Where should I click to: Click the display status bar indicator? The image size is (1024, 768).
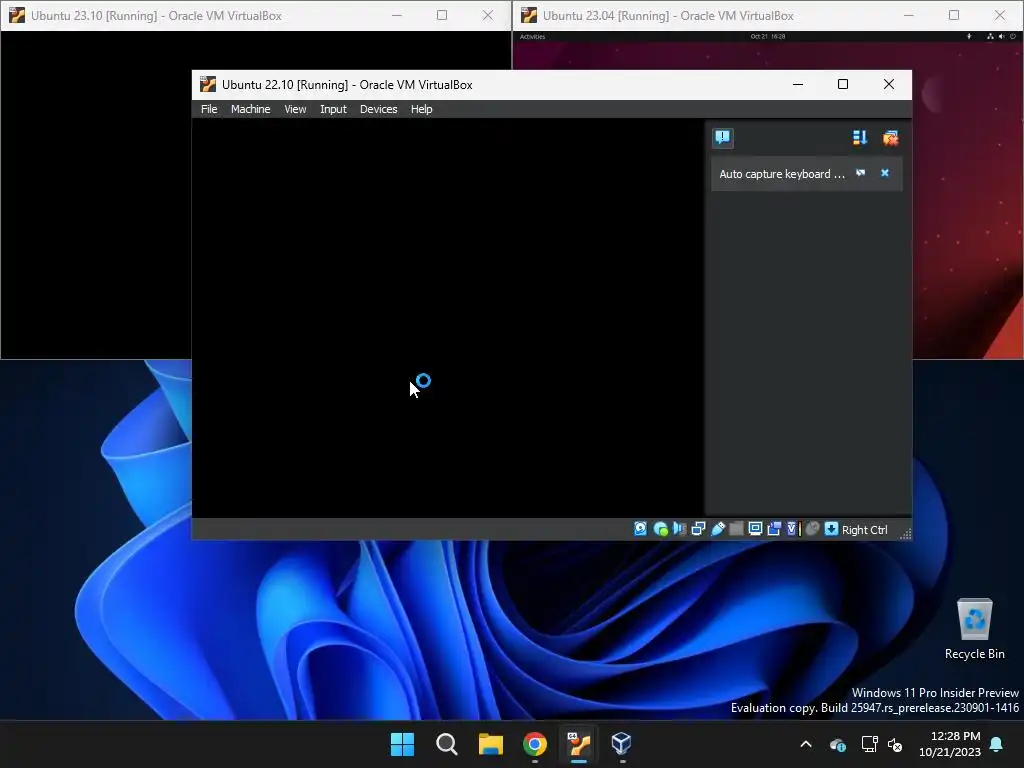coord(755,529)
